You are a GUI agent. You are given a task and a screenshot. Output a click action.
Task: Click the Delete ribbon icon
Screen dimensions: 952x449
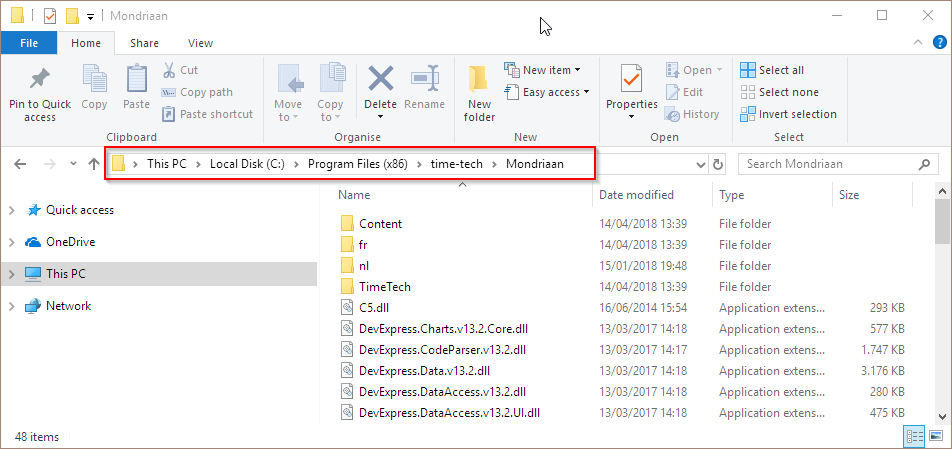(x=381, y=79)
